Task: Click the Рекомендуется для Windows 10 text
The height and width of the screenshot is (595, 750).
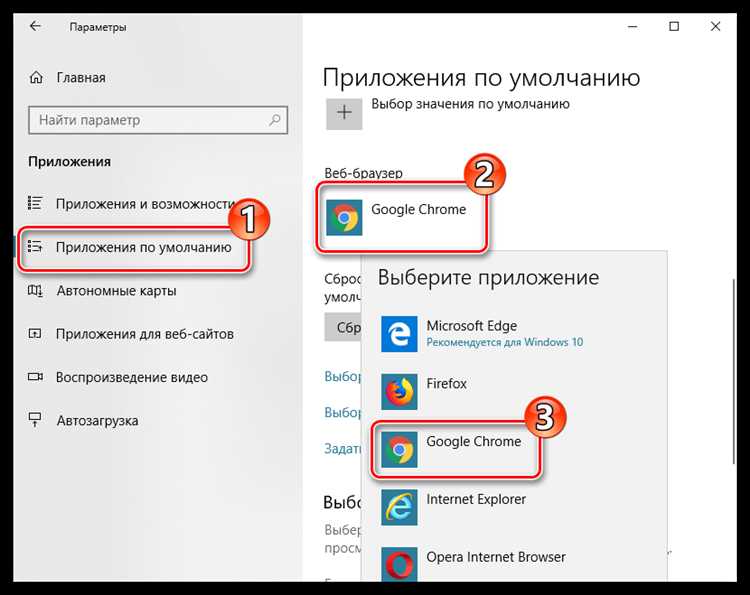Action: coord(505,342)
